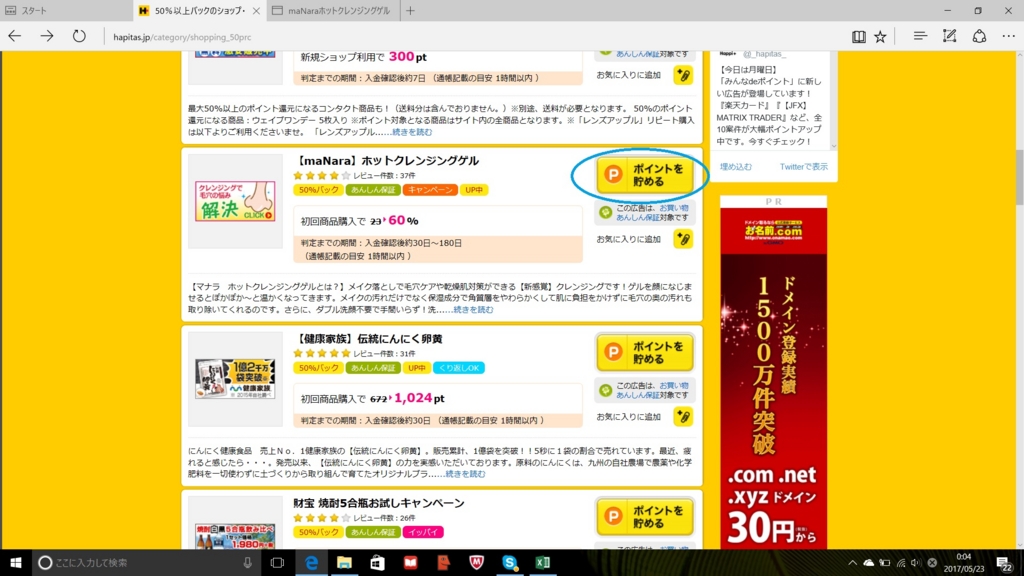Image resolution: width=1024 pixels, height=576 pixels.
Task: Make a web note
Action: [950, 37]
